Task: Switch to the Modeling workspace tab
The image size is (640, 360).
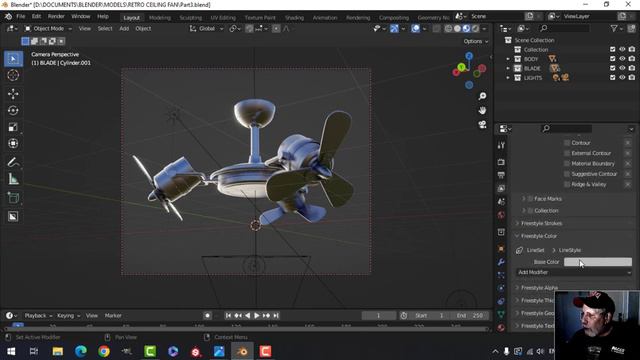Action: point(160,18)
